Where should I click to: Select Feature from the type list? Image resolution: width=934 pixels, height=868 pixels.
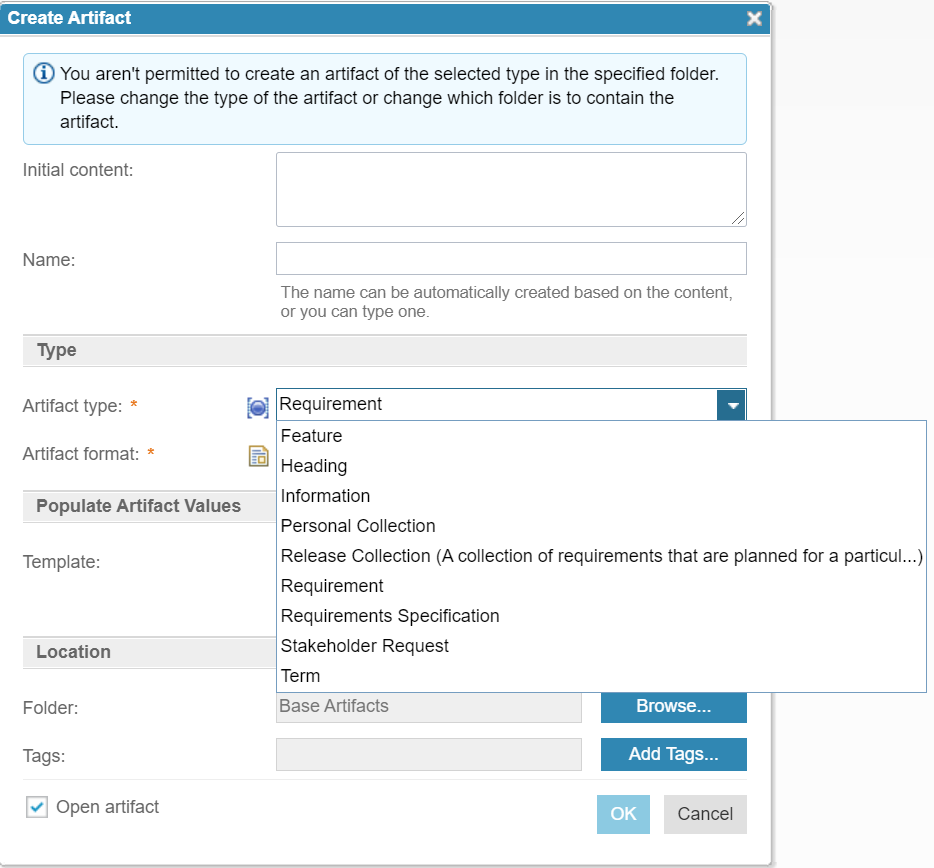pos(312,436)
